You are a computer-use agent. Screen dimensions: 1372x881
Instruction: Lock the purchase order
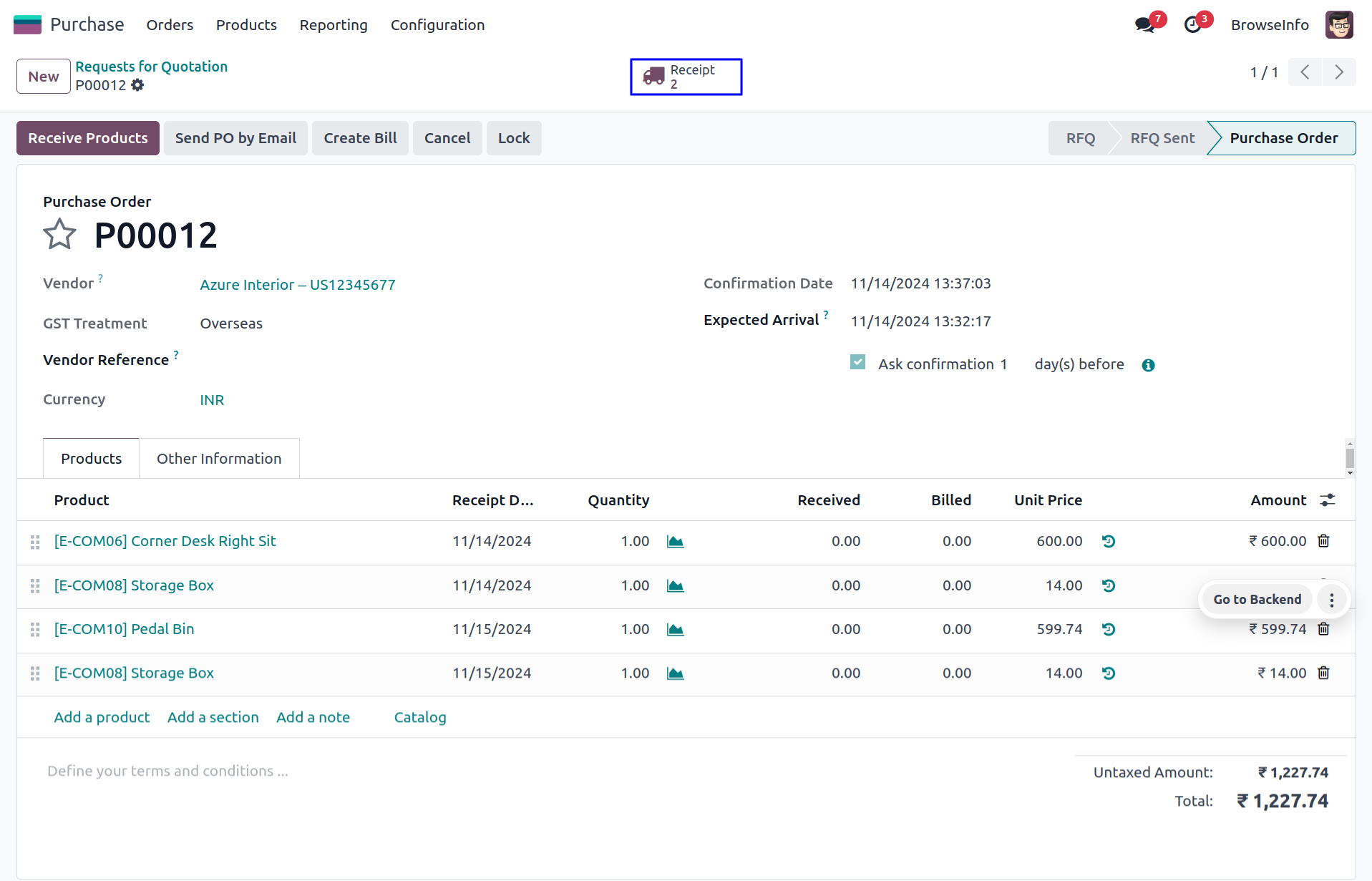pos(514,138)
